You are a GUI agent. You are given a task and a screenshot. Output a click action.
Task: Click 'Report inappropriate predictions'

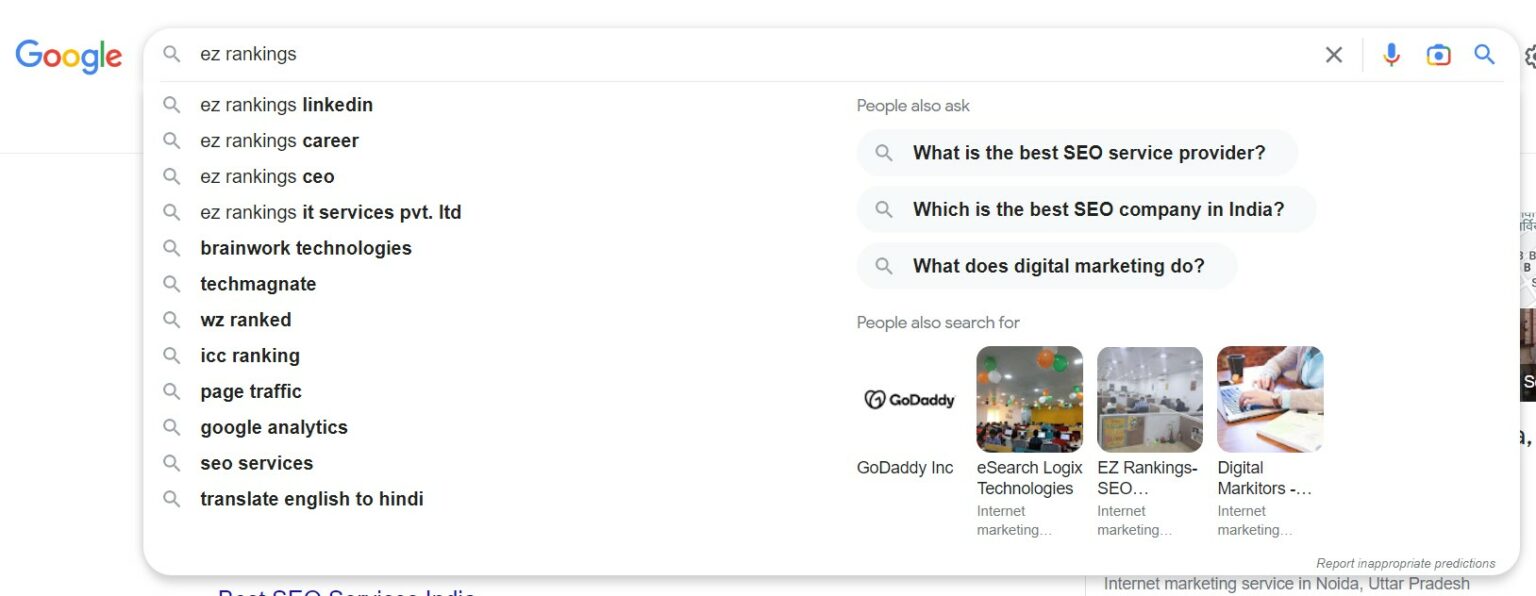click(x=1404, y=563)
